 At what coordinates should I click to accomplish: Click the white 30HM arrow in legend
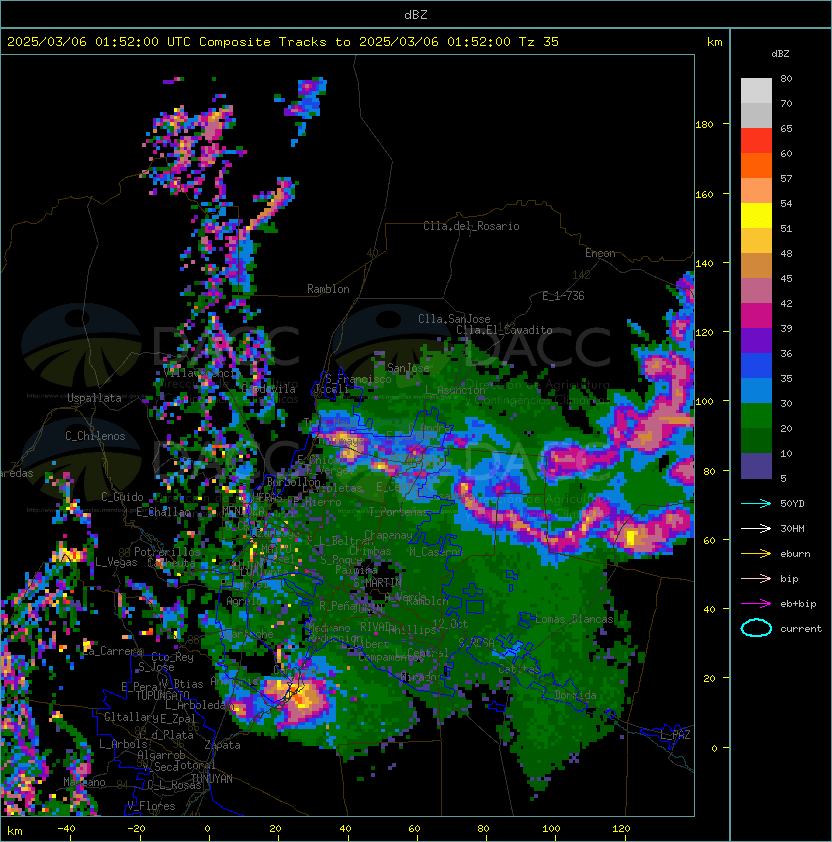point(756,528)
